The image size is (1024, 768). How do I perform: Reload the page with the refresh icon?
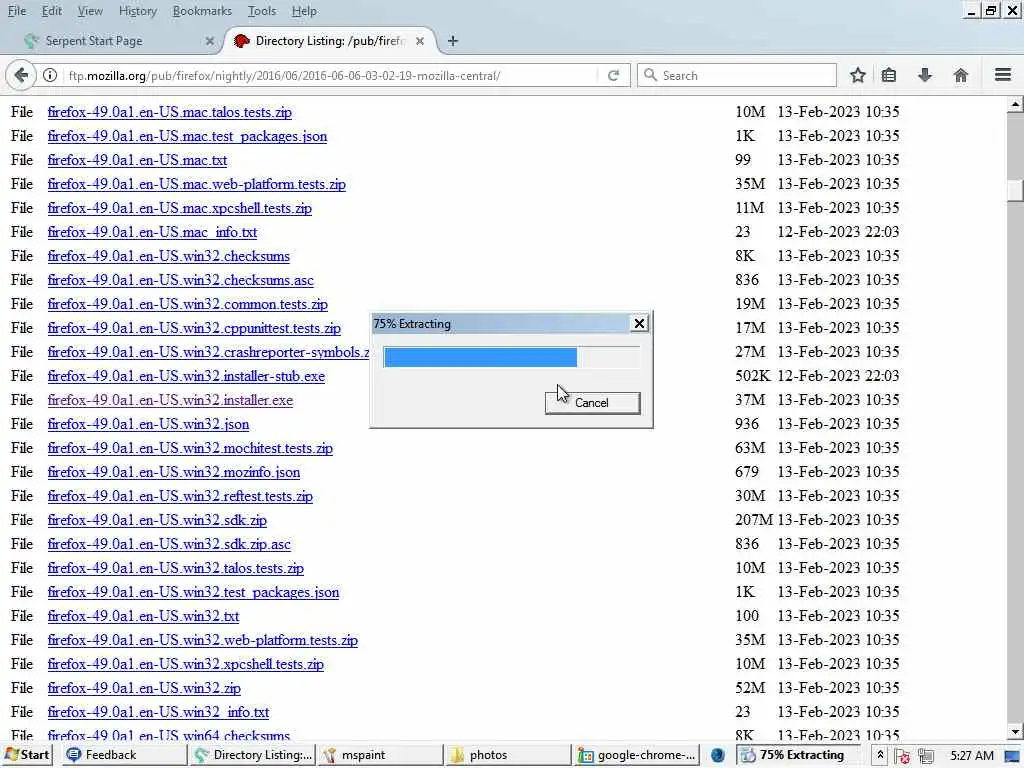[613, 76]
